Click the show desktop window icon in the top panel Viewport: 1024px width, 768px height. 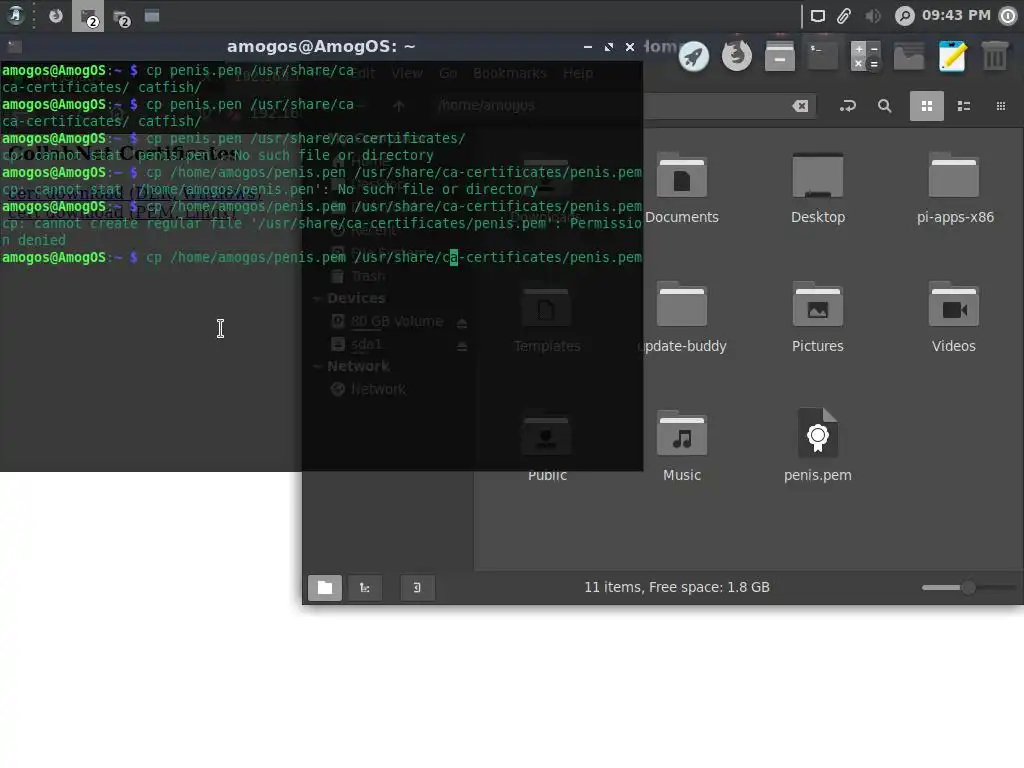point(152,16)
